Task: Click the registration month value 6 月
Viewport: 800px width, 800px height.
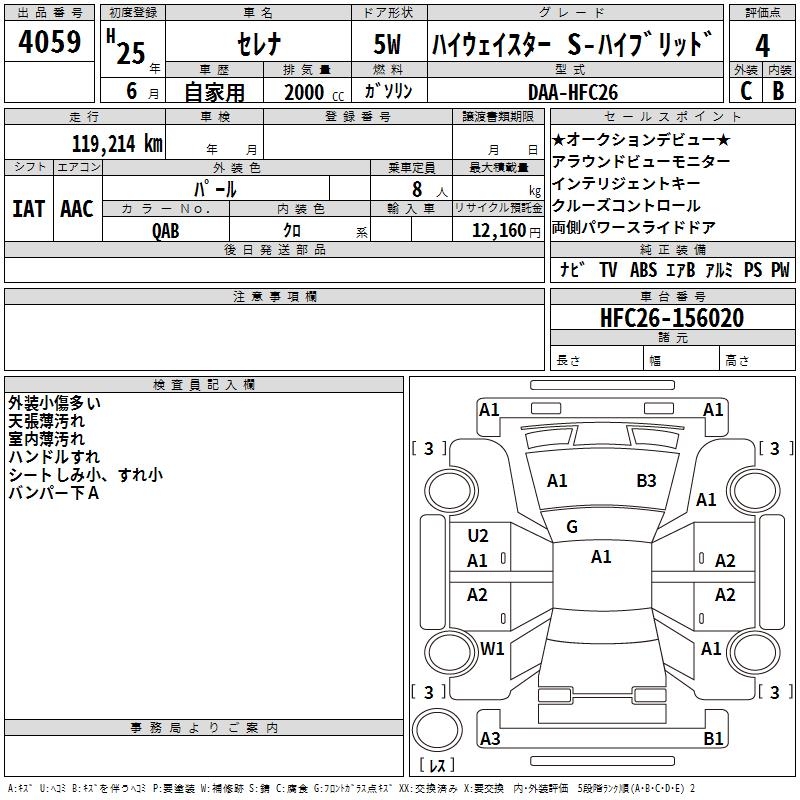Action: click(142, 91)
